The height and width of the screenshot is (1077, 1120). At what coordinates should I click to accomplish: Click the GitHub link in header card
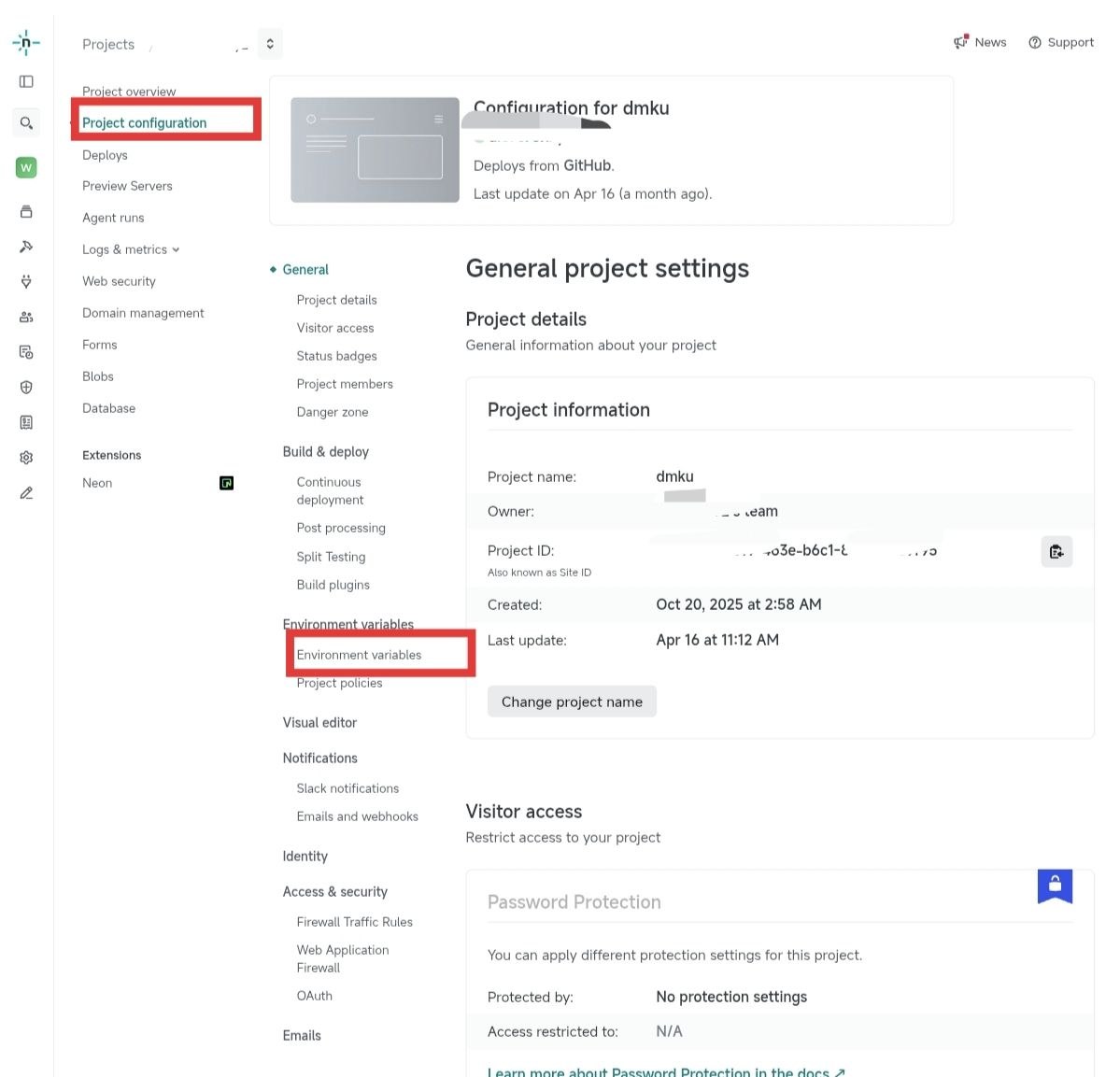pos(588,165)
